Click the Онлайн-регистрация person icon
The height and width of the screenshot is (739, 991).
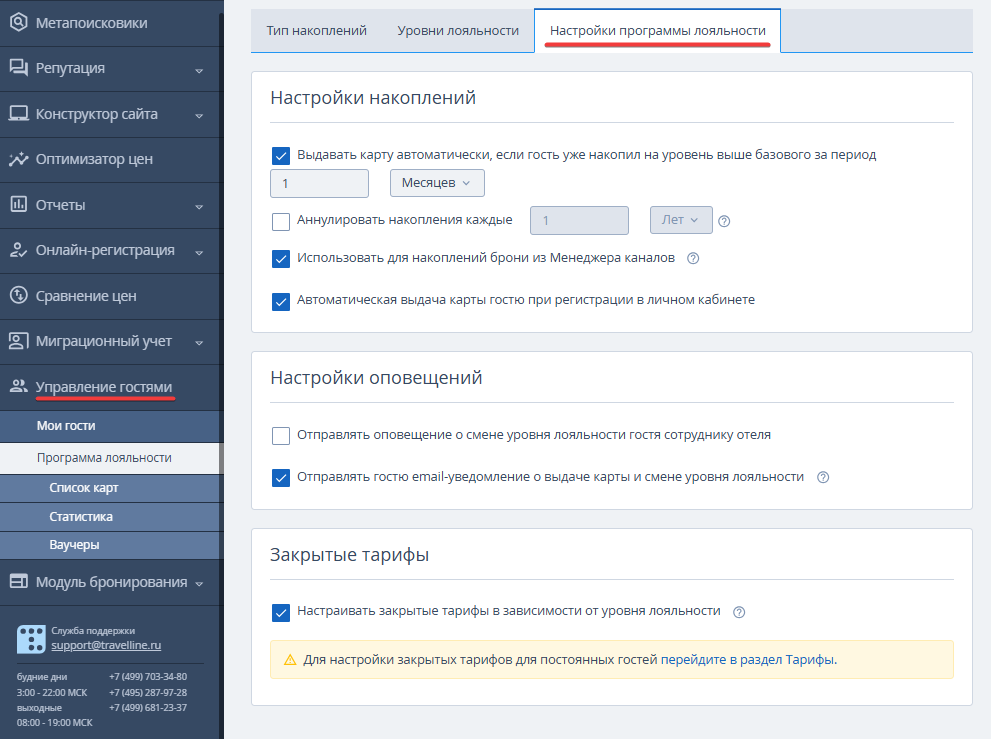(18, 250)
